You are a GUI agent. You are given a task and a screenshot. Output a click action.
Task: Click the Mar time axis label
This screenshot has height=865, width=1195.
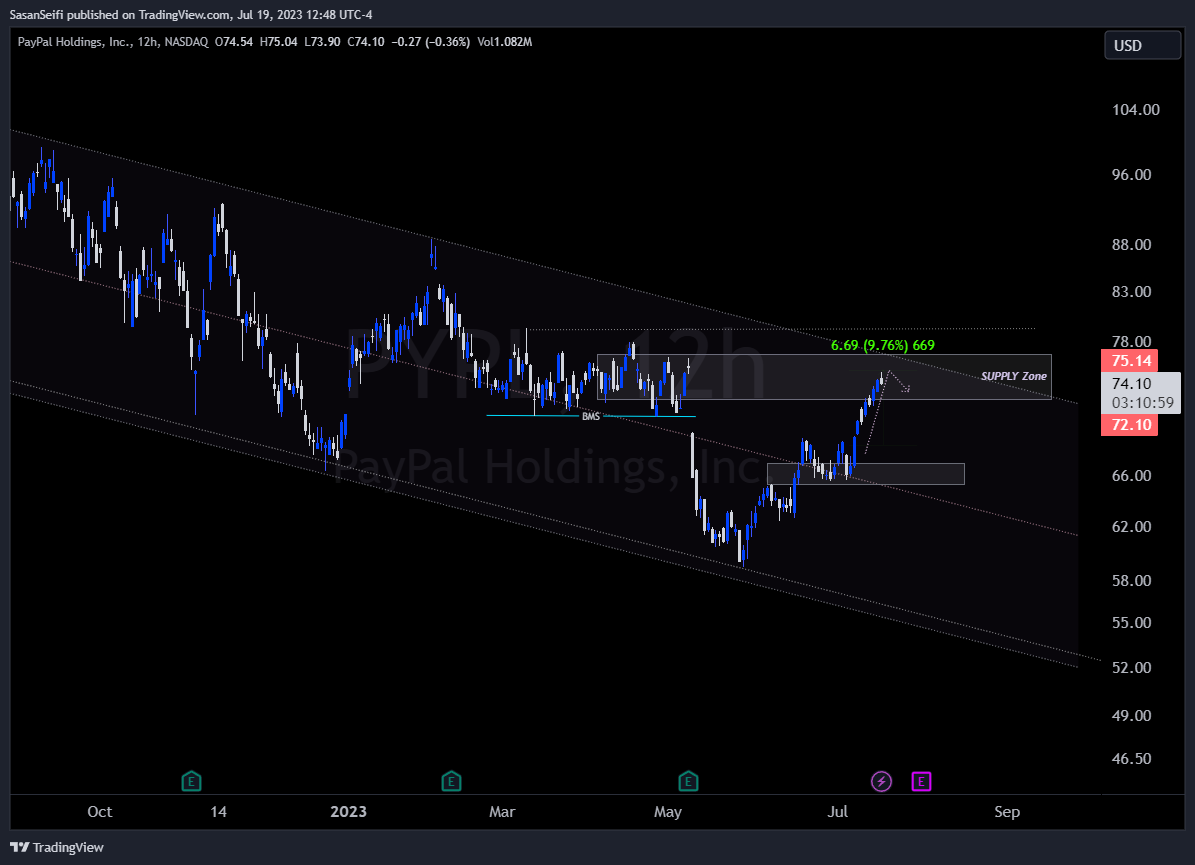tap(502, 812)
